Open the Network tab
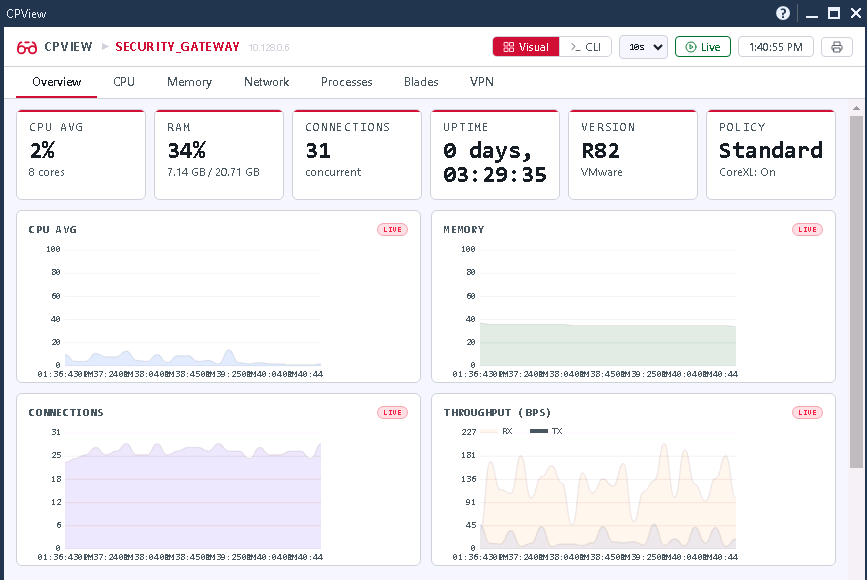 266,82
